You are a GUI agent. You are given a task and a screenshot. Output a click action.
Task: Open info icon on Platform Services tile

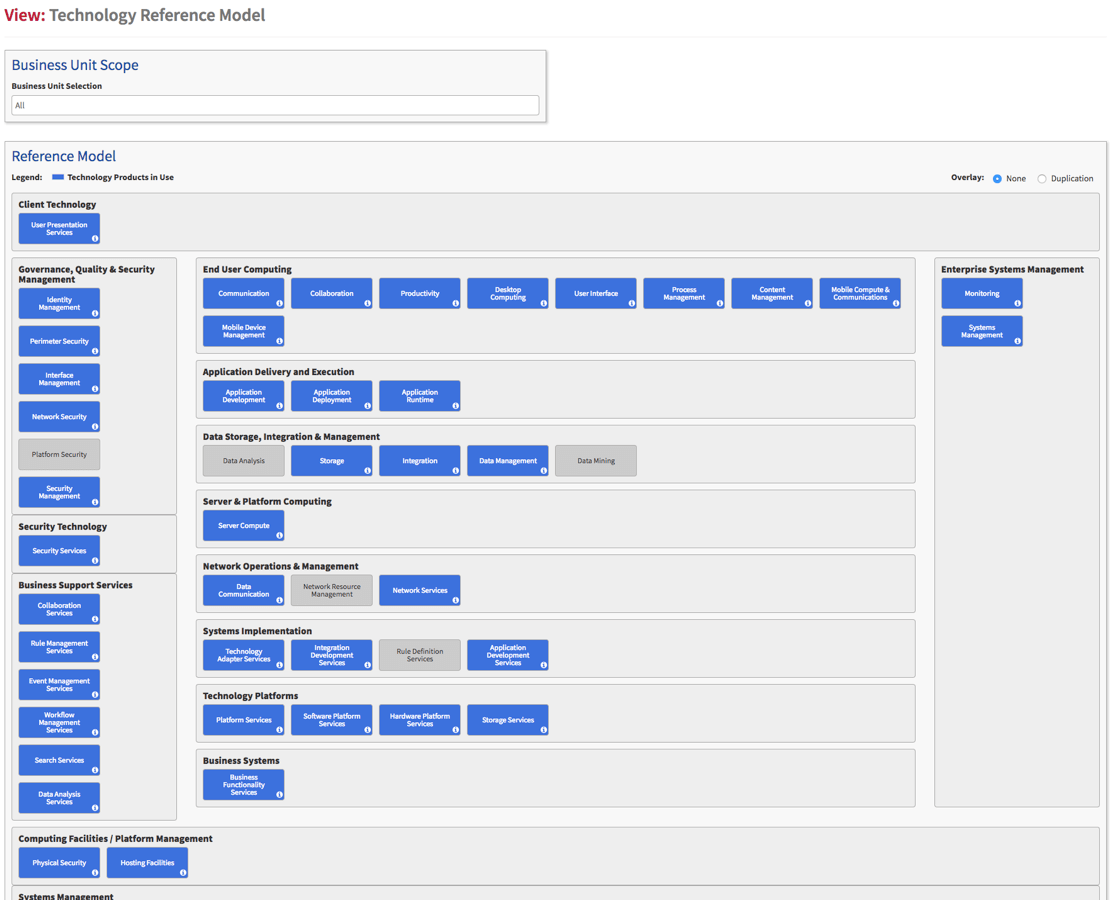(x=279, y=729)
